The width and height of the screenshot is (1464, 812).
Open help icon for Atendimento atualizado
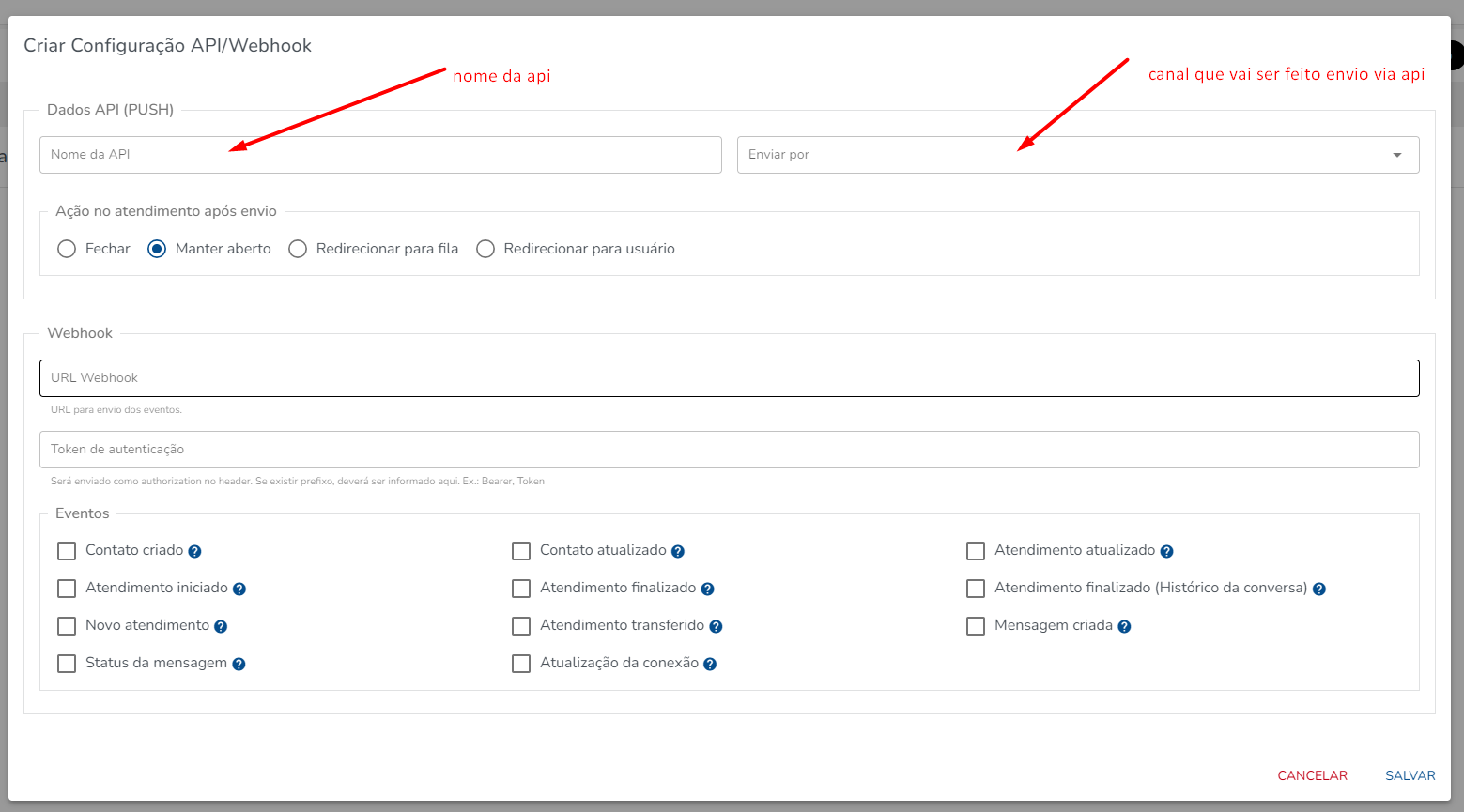click(1166, 552)
